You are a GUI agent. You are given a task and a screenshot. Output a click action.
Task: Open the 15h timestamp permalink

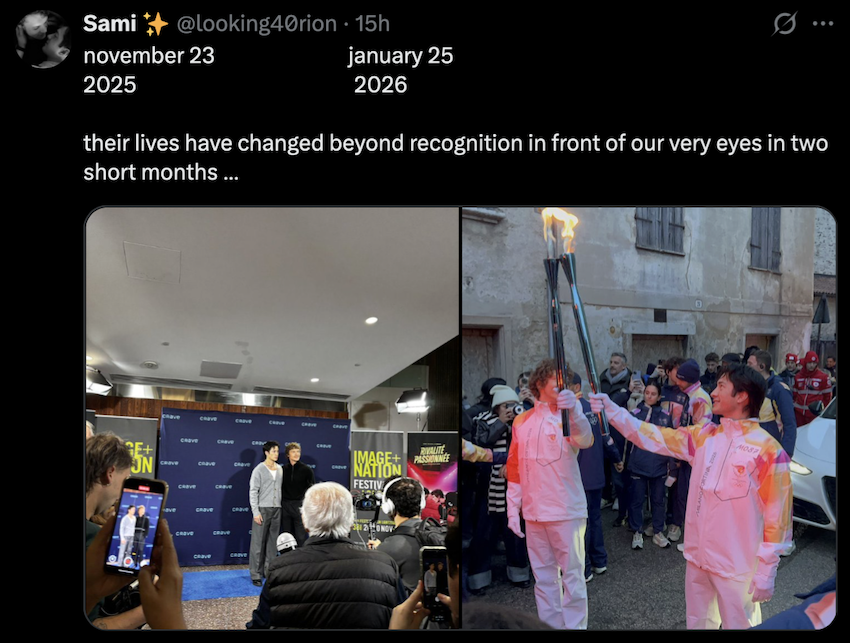point(372,24)
